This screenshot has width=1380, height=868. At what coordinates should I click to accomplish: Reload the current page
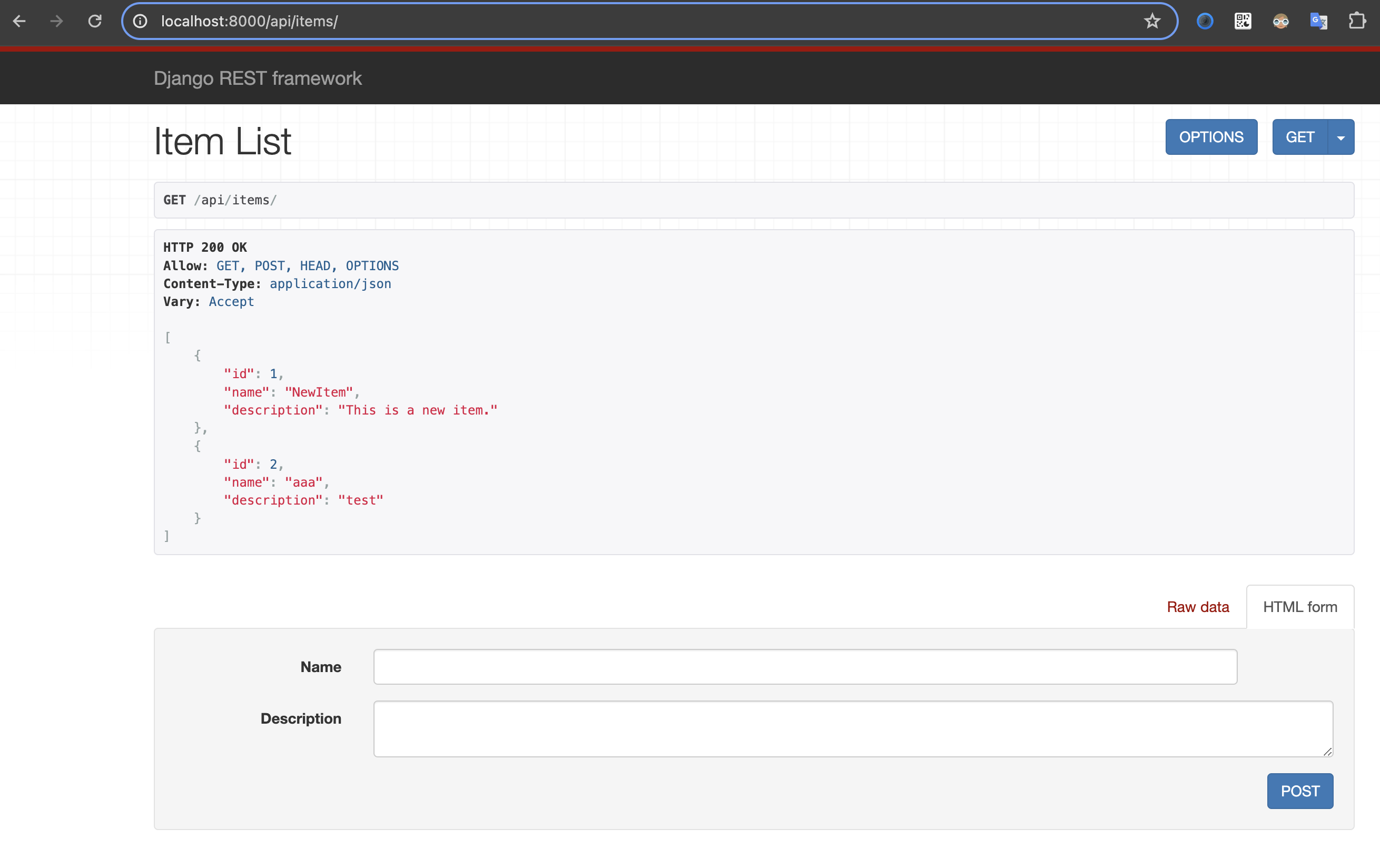click(x=95, y=21)
